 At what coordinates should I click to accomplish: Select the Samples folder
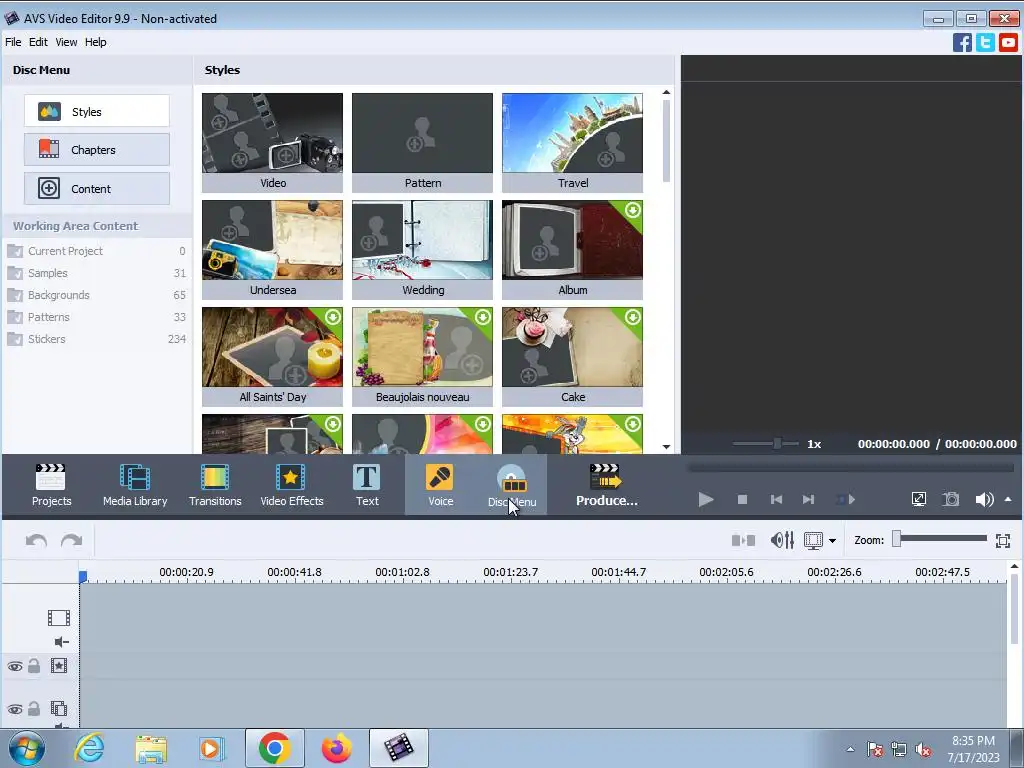[x=97, y=273]
